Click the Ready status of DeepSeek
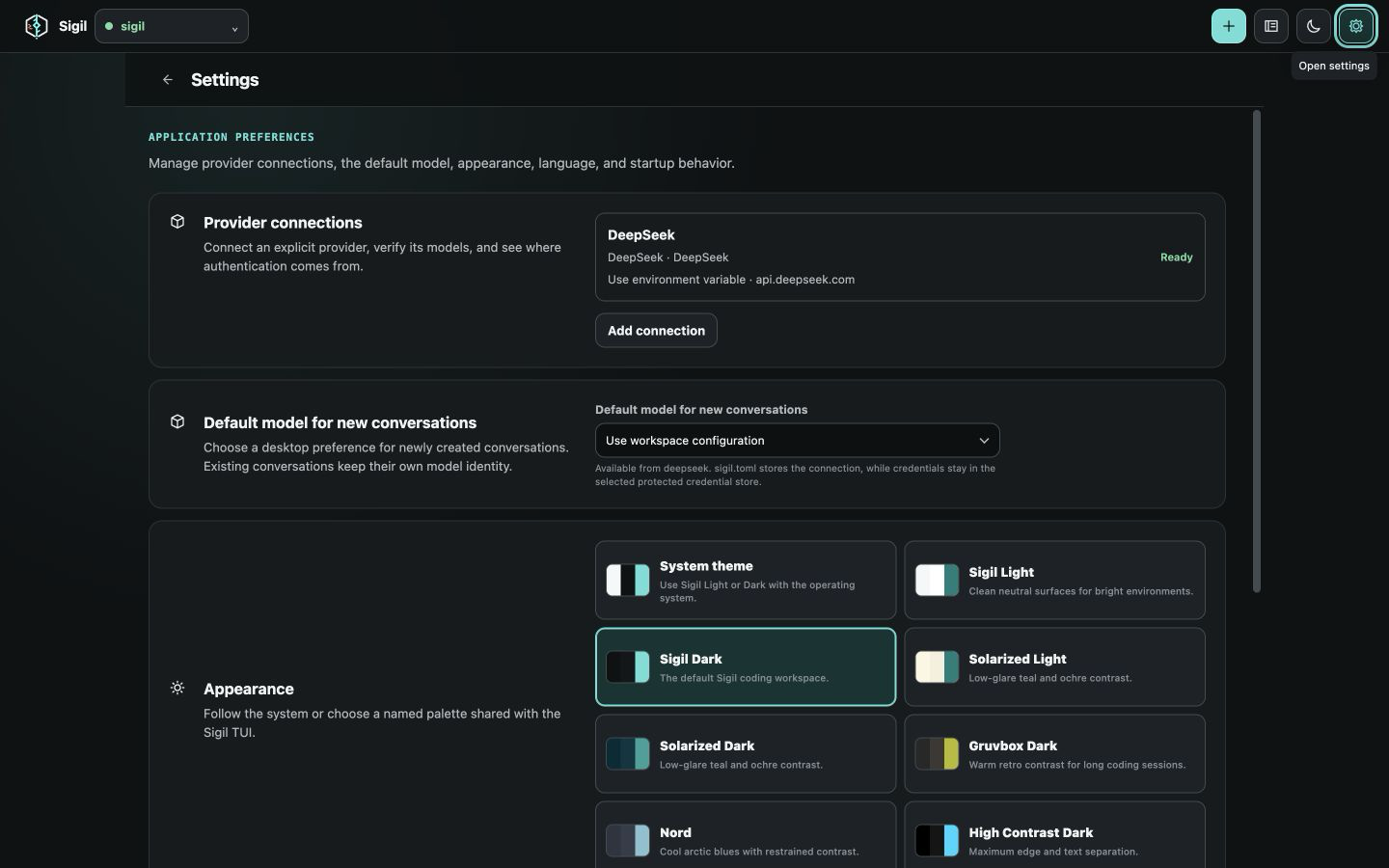 [1176, 258]
